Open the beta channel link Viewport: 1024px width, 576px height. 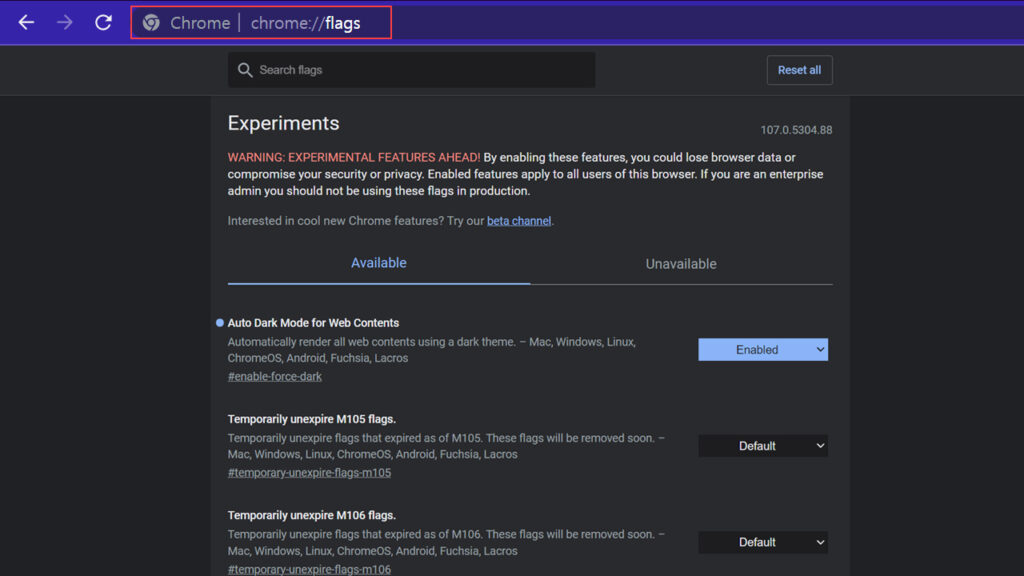coord(519,221)
